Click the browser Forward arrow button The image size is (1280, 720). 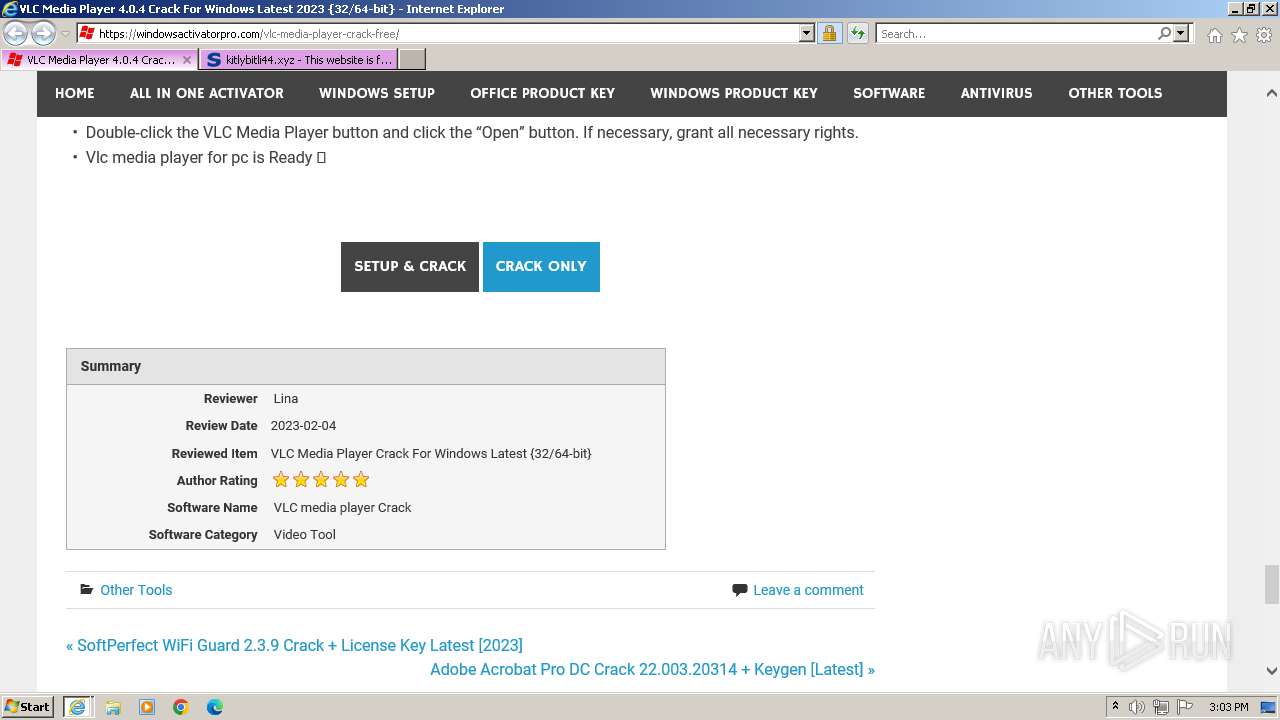pos(43,33)
